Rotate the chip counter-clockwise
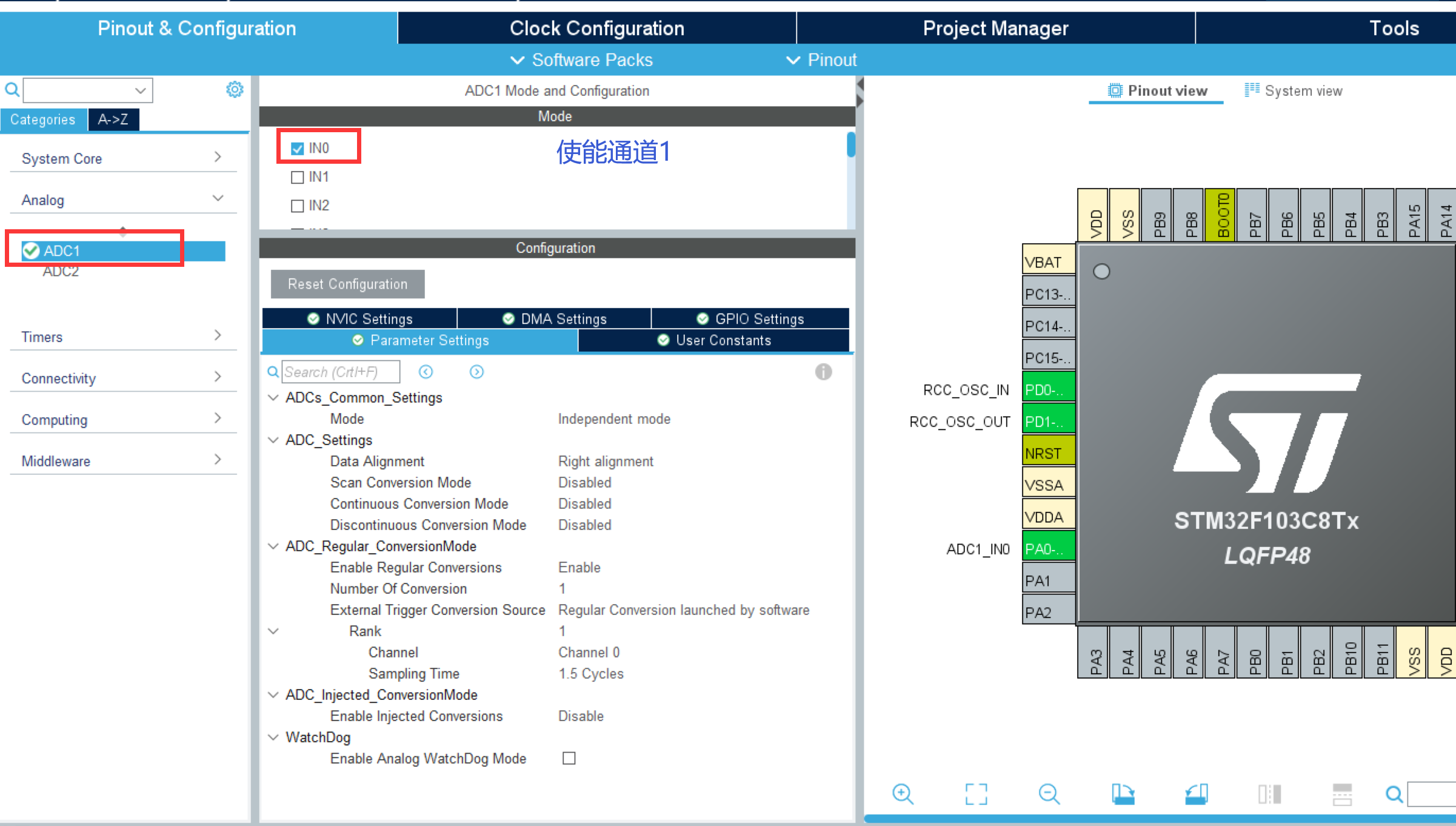 click(x=1195, y=793)
